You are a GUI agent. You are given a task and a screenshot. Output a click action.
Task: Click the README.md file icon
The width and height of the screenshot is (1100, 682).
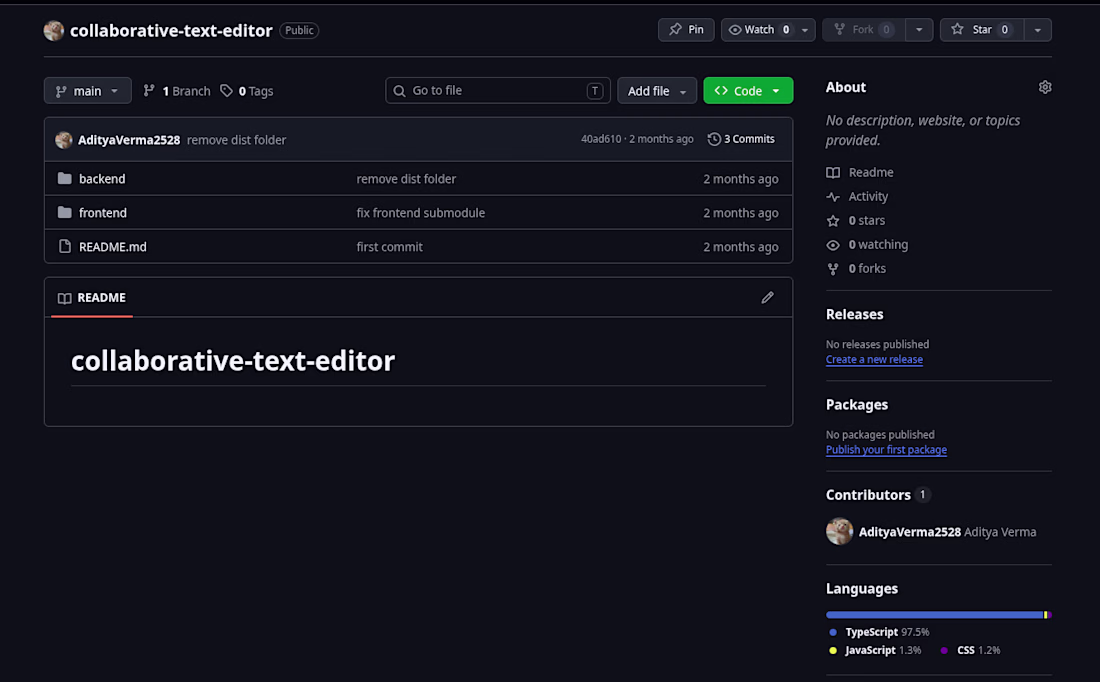pyautogui.click(x=65, y=246)
